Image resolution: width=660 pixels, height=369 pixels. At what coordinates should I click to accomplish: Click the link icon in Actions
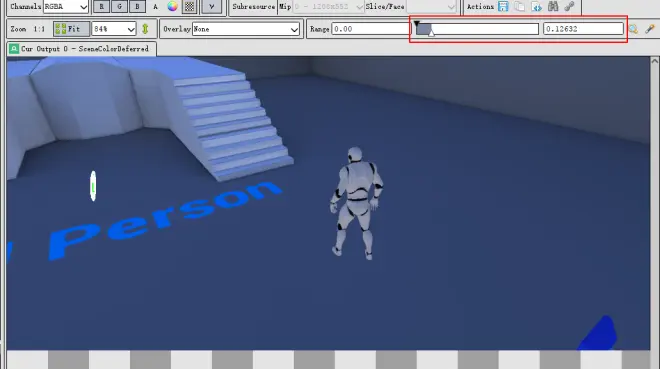[x=569, y=6]
